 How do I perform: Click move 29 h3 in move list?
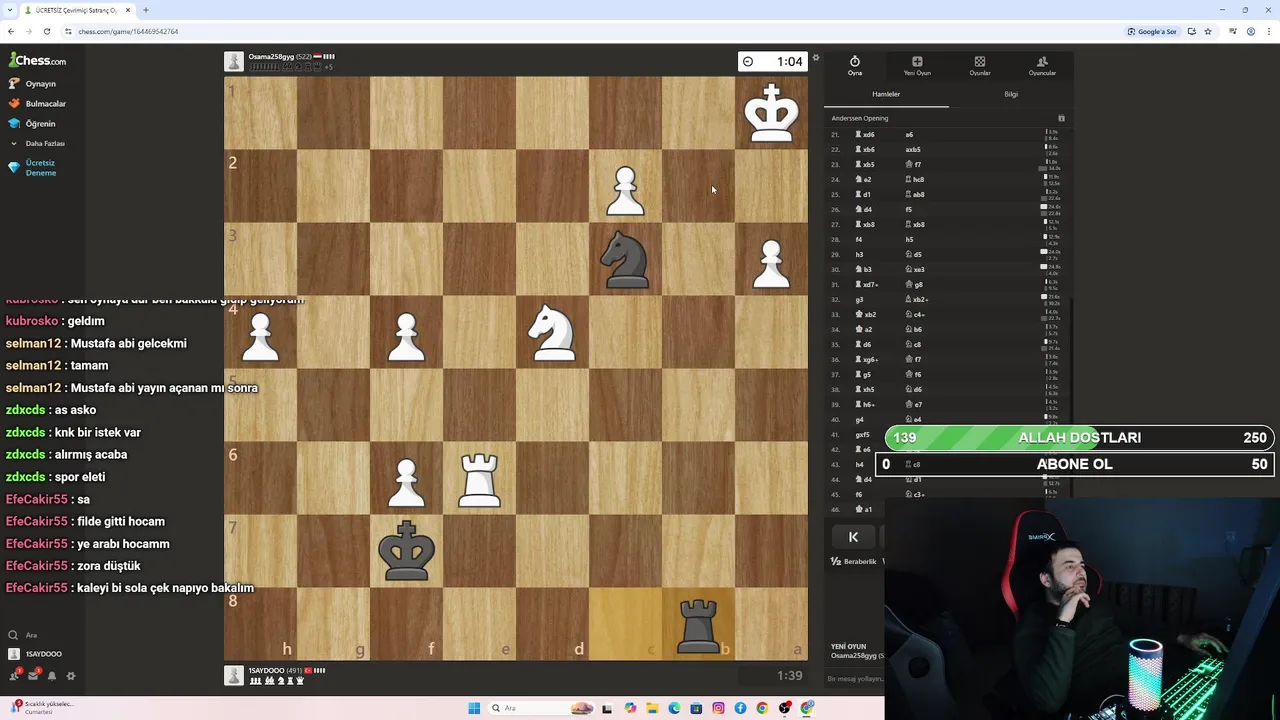click(859, 255)
